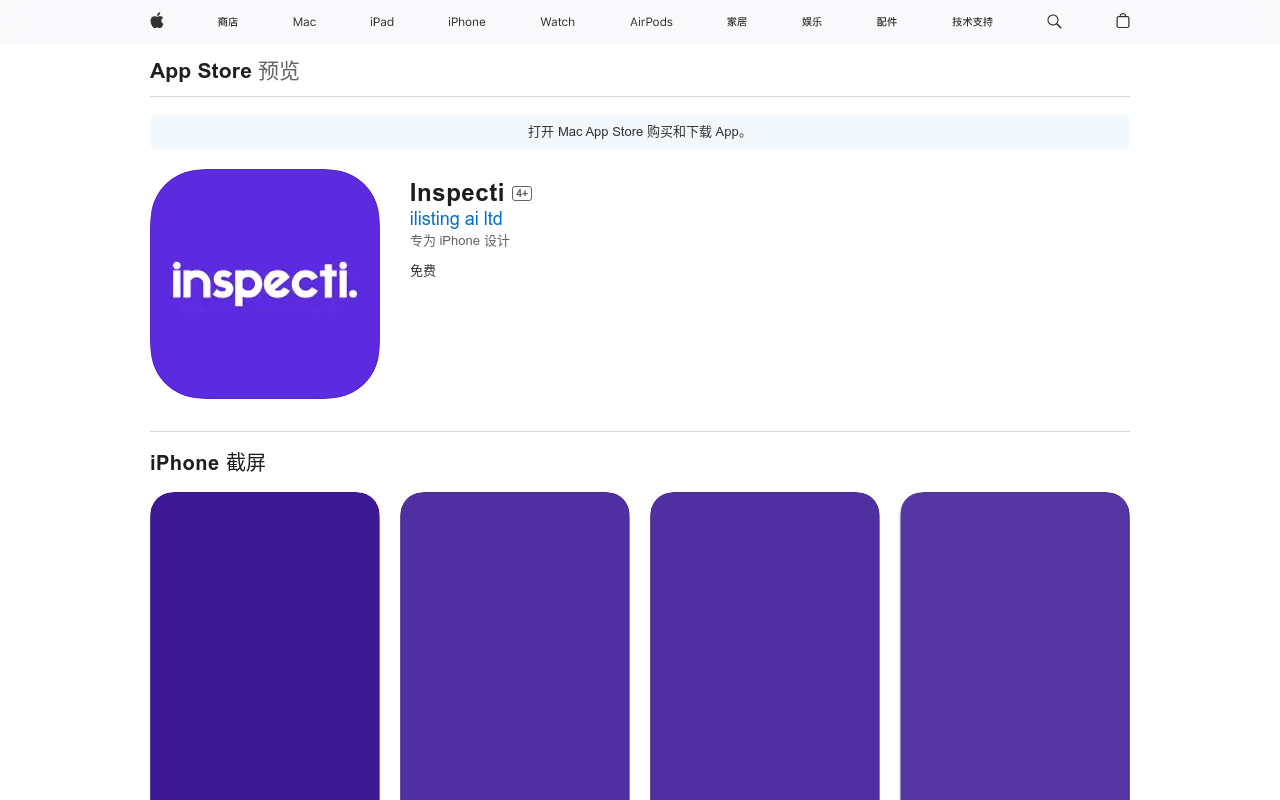Open the iPhone menu item

467,22
